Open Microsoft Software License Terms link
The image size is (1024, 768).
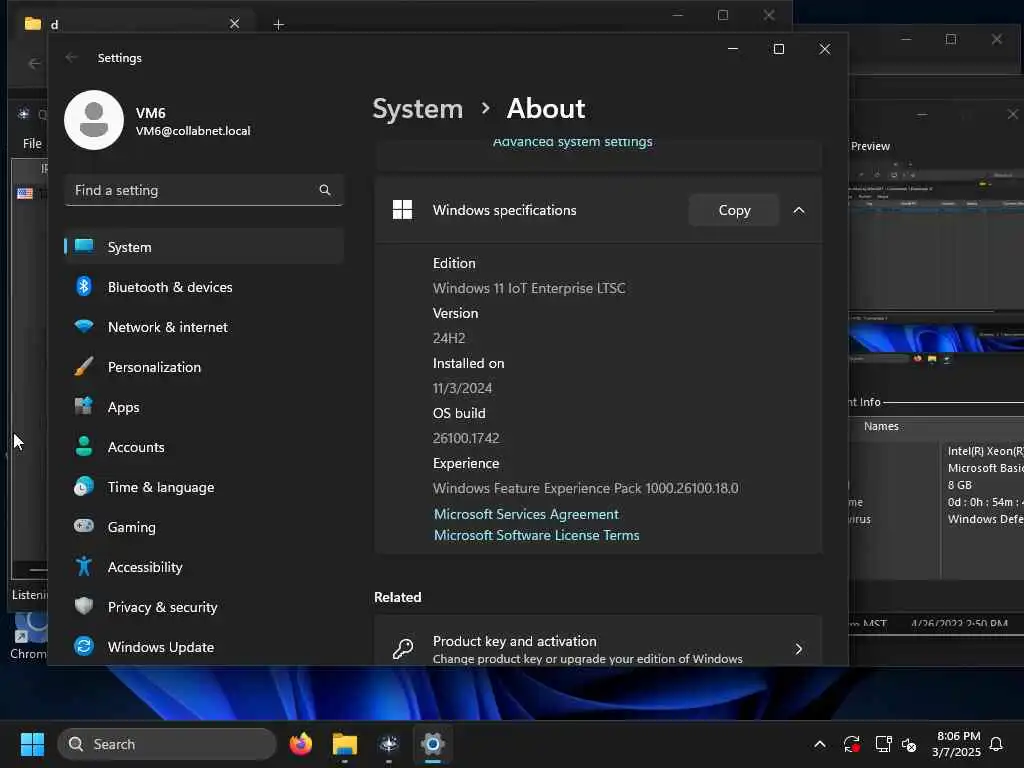tap(537, 535)
